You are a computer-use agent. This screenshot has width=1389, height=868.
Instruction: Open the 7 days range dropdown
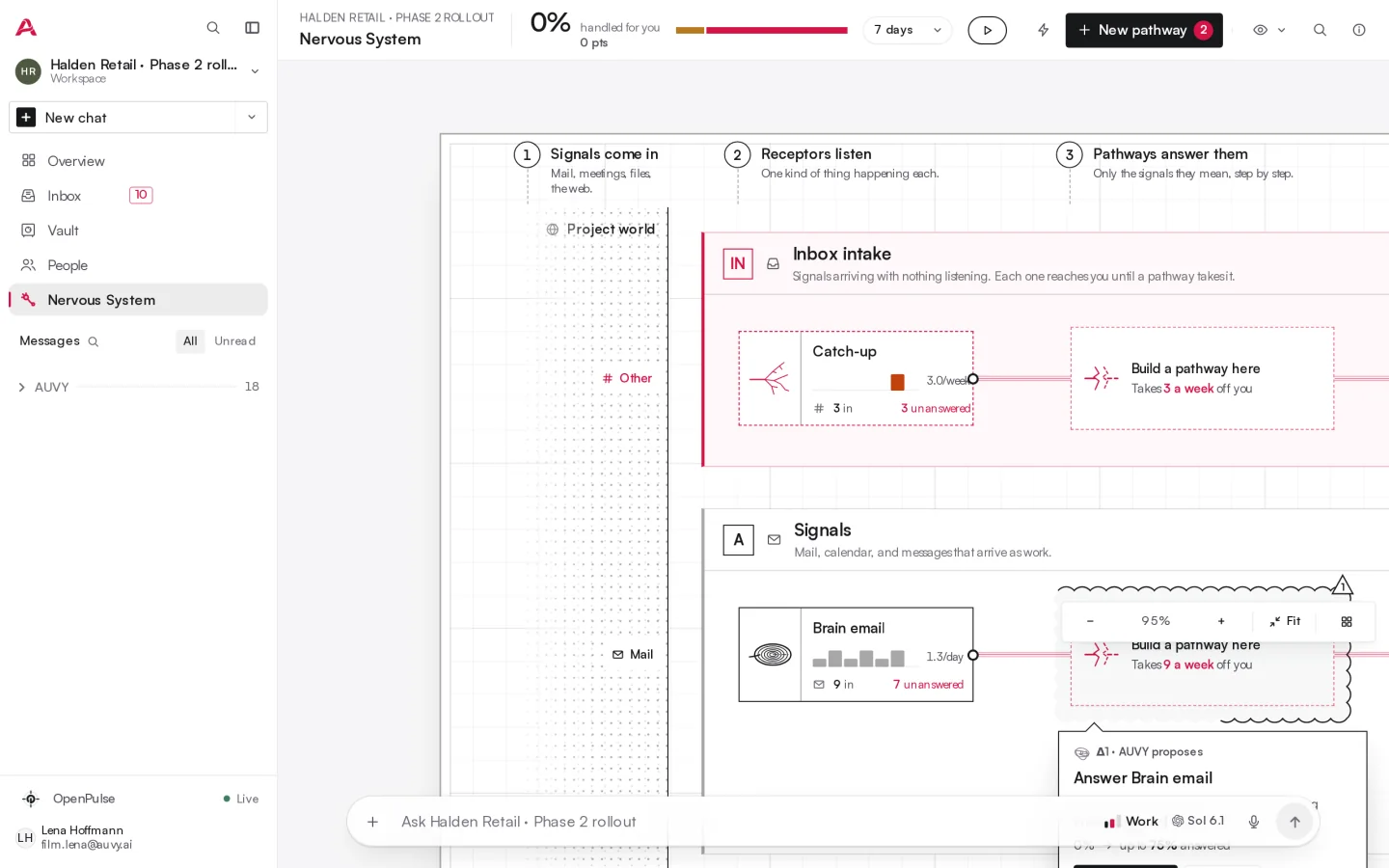907,30
